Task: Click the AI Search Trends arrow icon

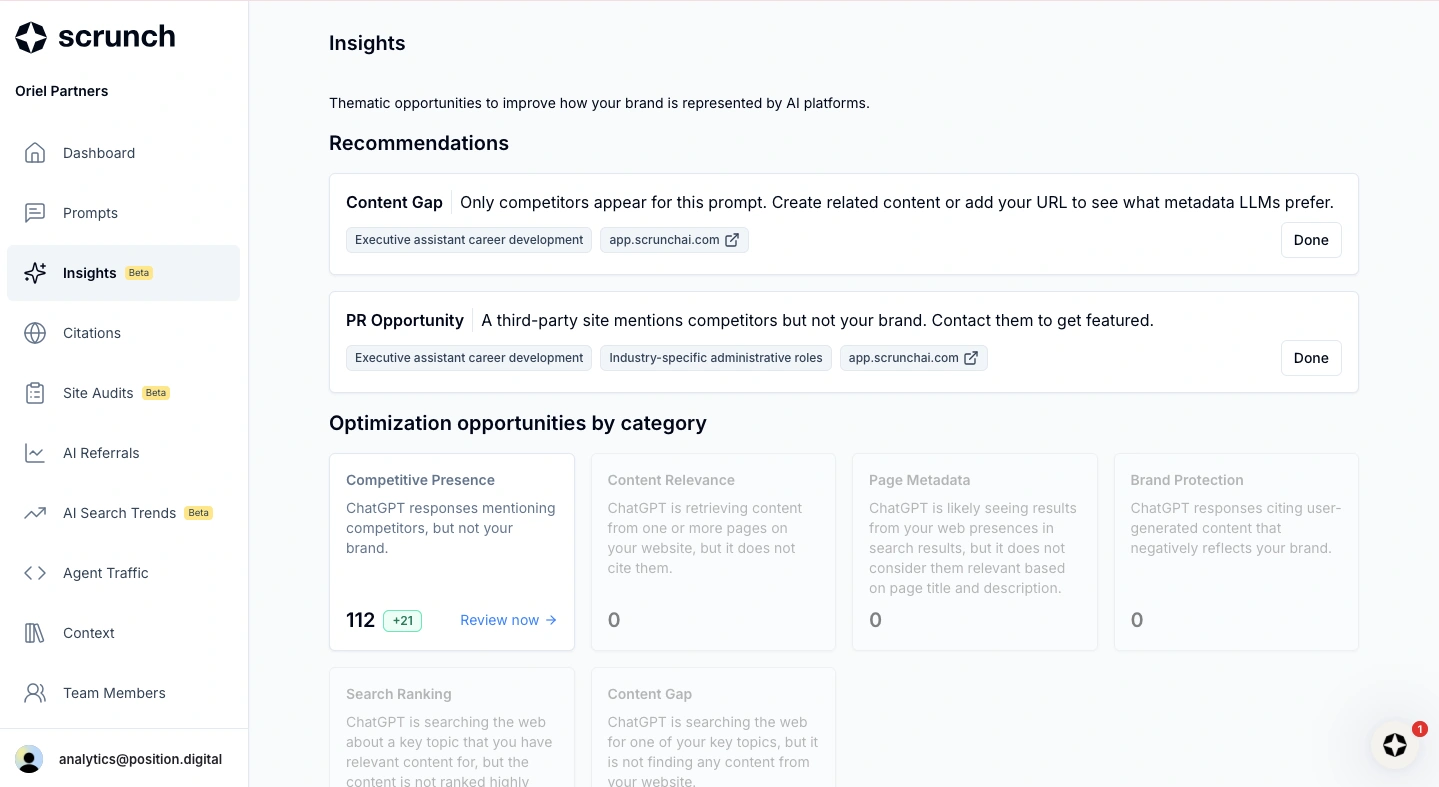Action: [35, 513]
